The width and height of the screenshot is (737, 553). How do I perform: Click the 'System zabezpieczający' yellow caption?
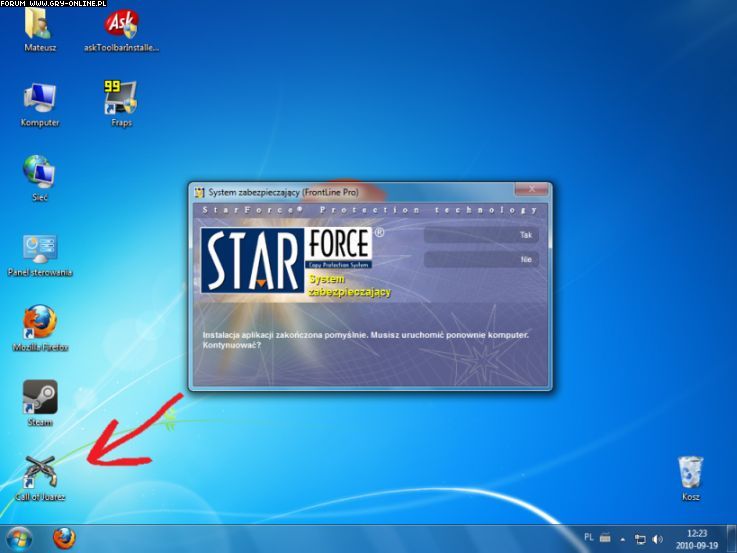pos(349,286)
